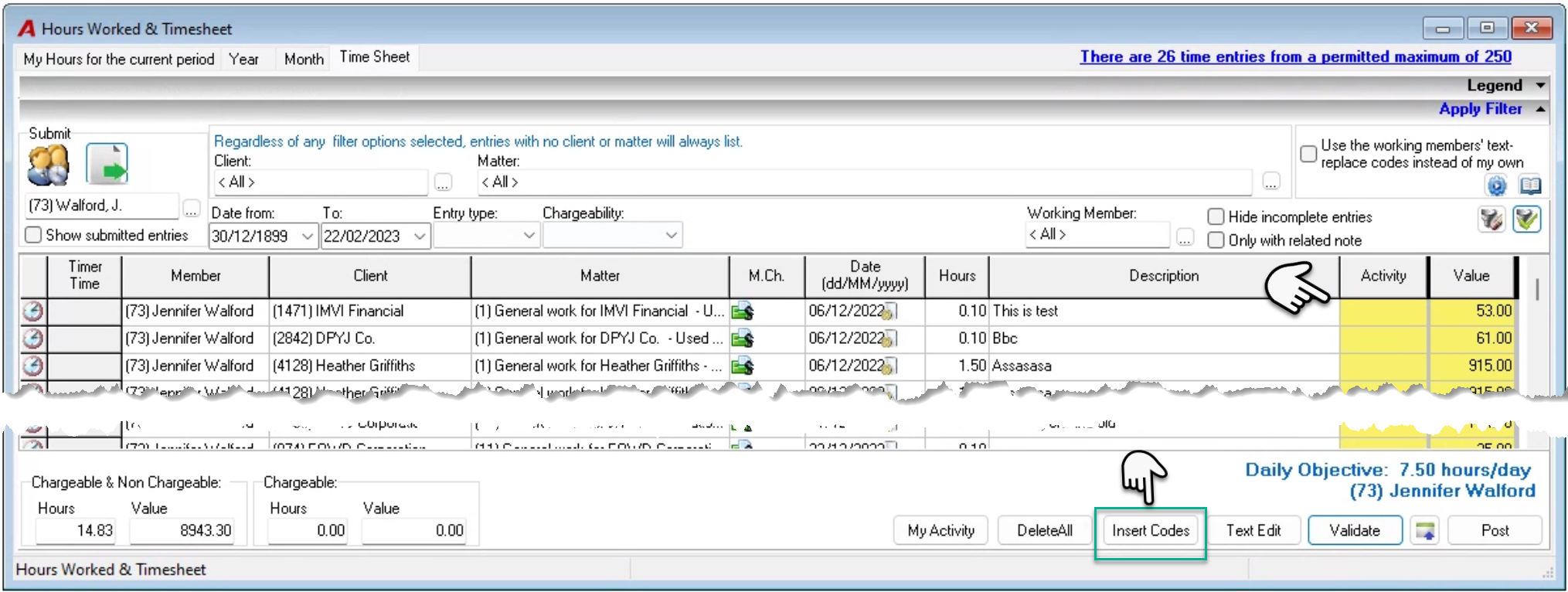This screenshot has height=592, width=1568.
Task: Open member browse button next to Walford, J.
Action: click(x=191, y=209)
